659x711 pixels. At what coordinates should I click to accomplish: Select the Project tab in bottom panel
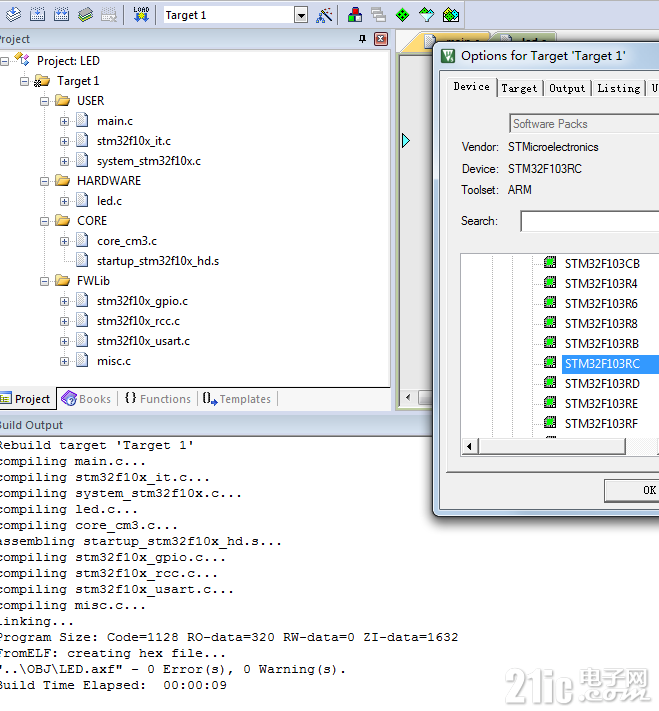pos(26,399)
